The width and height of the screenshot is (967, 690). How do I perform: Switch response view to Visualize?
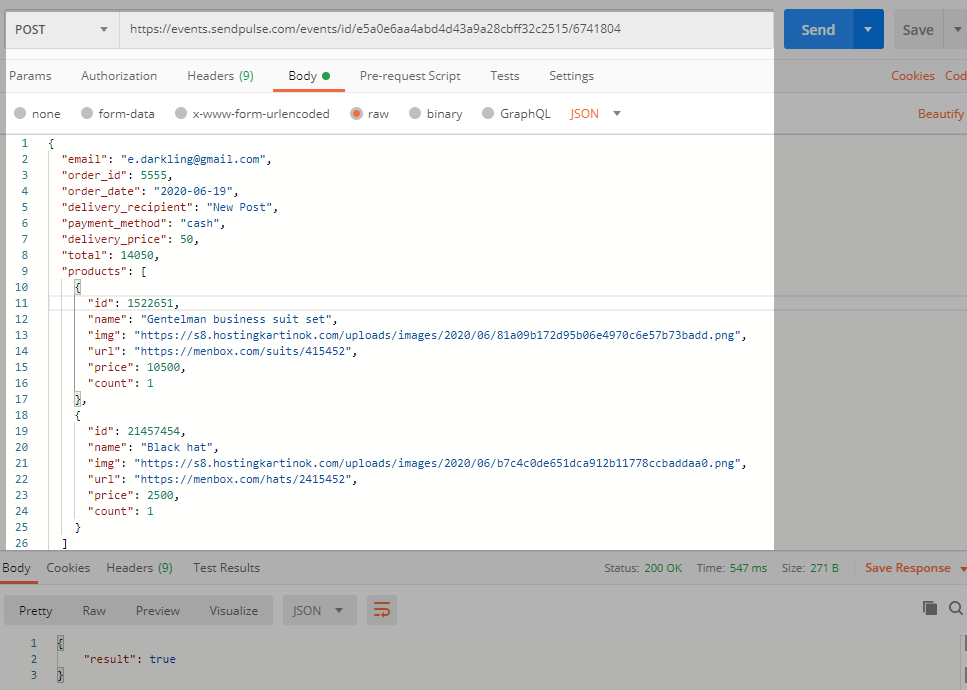click(x=234, y=610)
